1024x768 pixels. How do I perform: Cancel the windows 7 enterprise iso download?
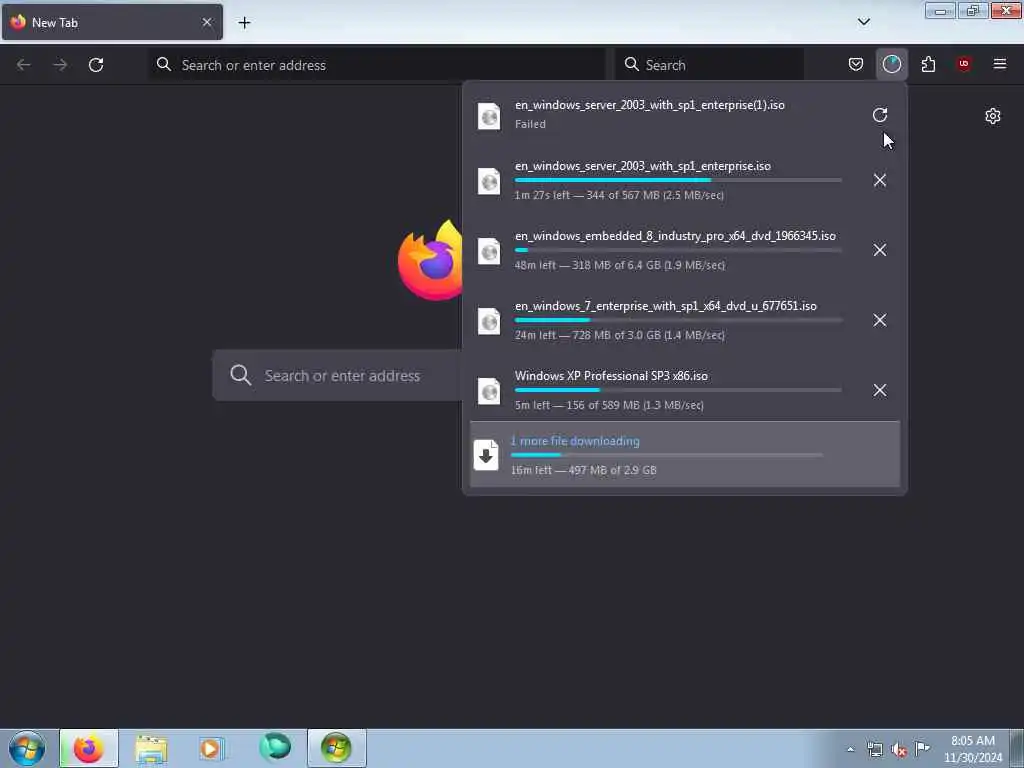tap(880, 320)
